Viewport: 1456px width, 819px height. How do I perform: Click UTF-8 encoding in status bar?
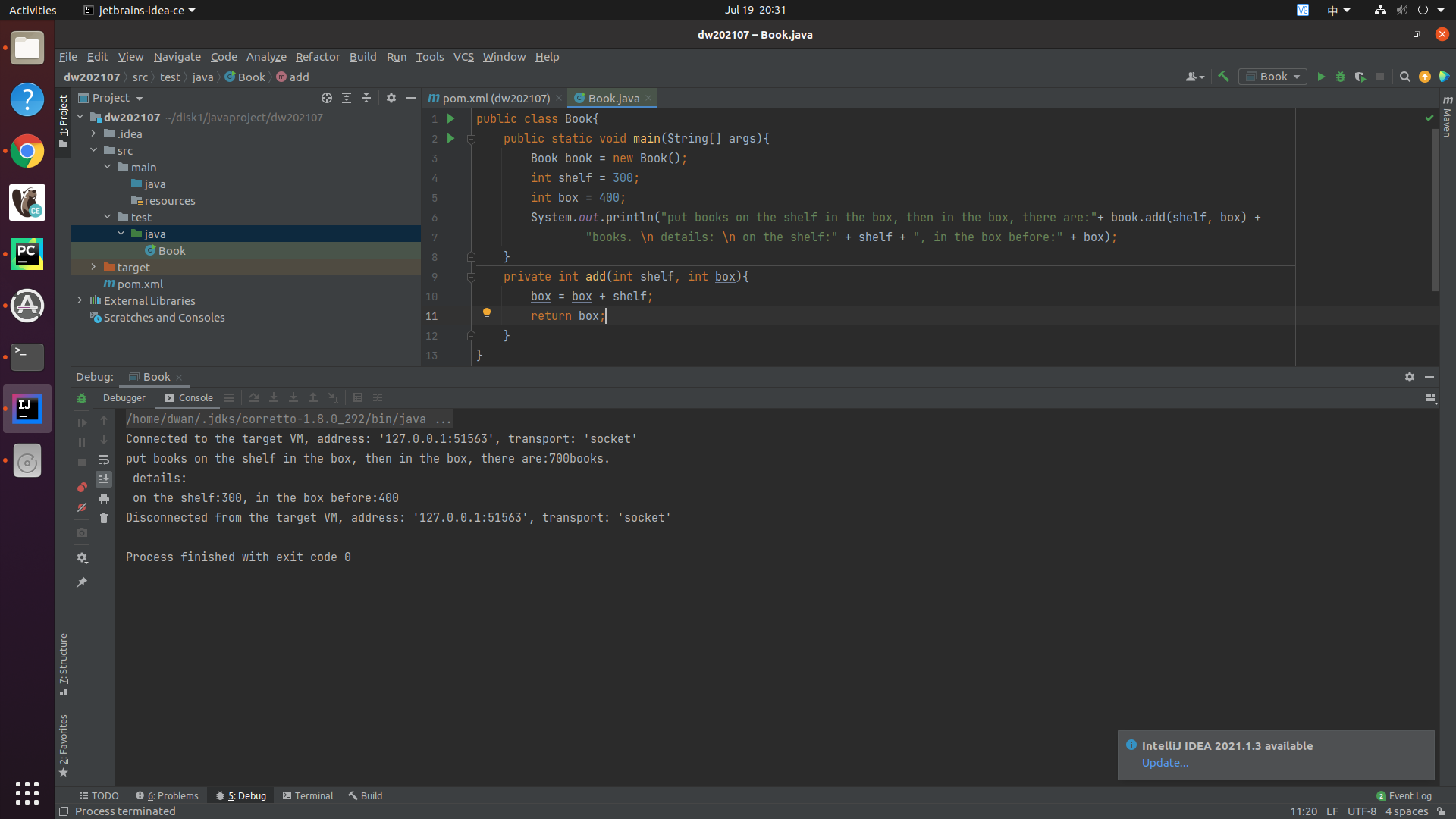(x=1361, y=811)
